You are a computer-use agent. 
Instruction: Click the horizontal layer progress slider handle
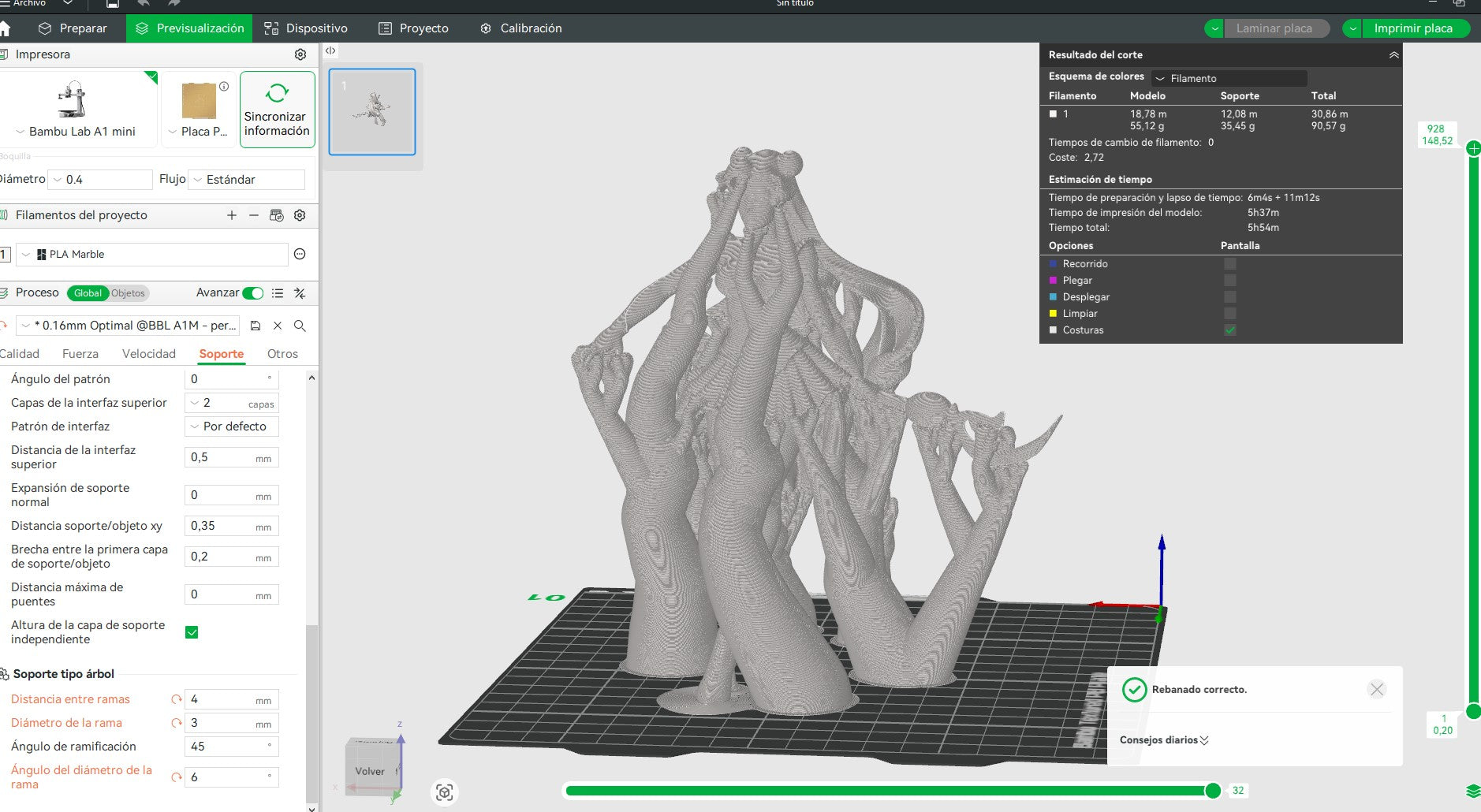coord(1213,791)
